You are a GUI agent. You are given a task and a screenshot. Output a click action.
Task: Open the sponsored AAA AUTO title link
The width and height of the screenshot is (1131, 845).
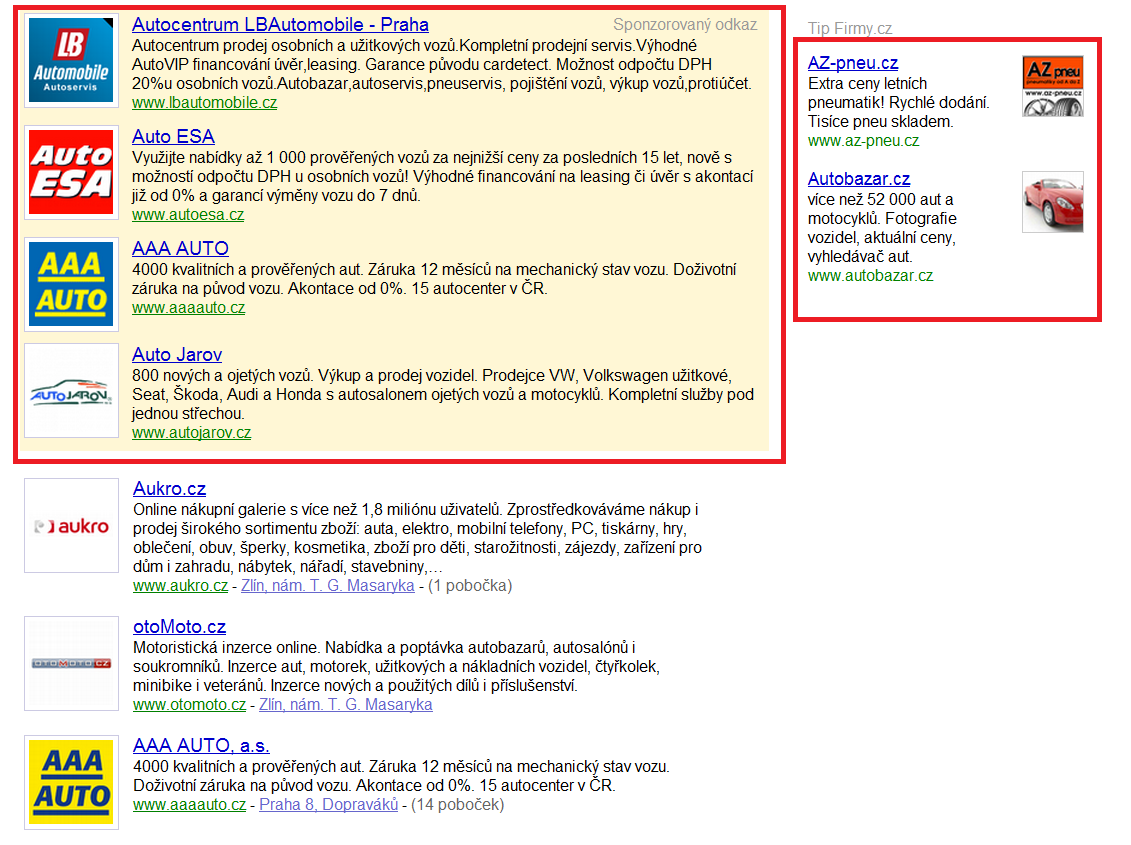[x=180, y=248]
